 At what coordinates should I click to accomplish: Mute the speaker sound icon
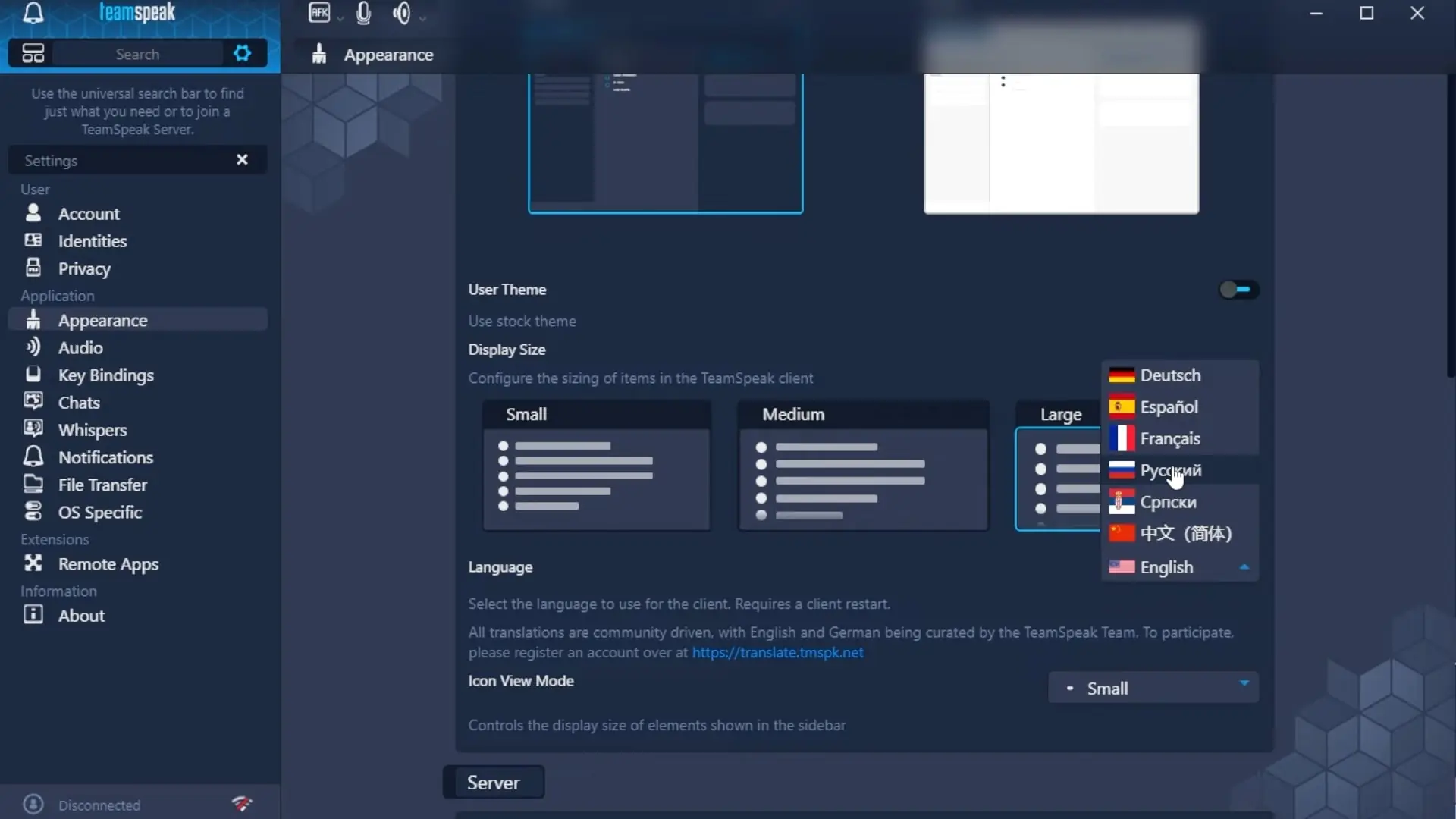pos(402,13)
